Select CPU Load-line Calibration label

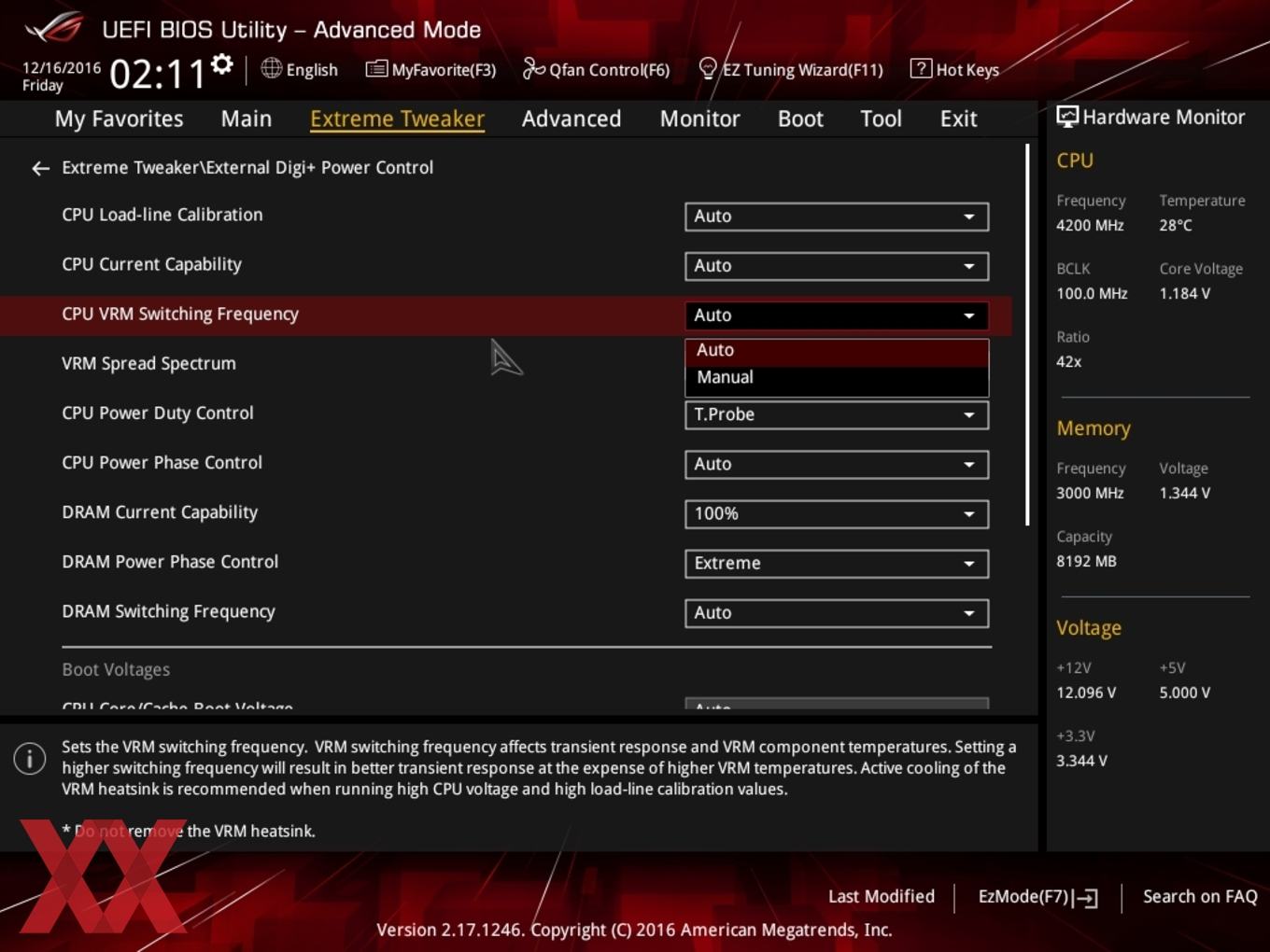(162, 215)
